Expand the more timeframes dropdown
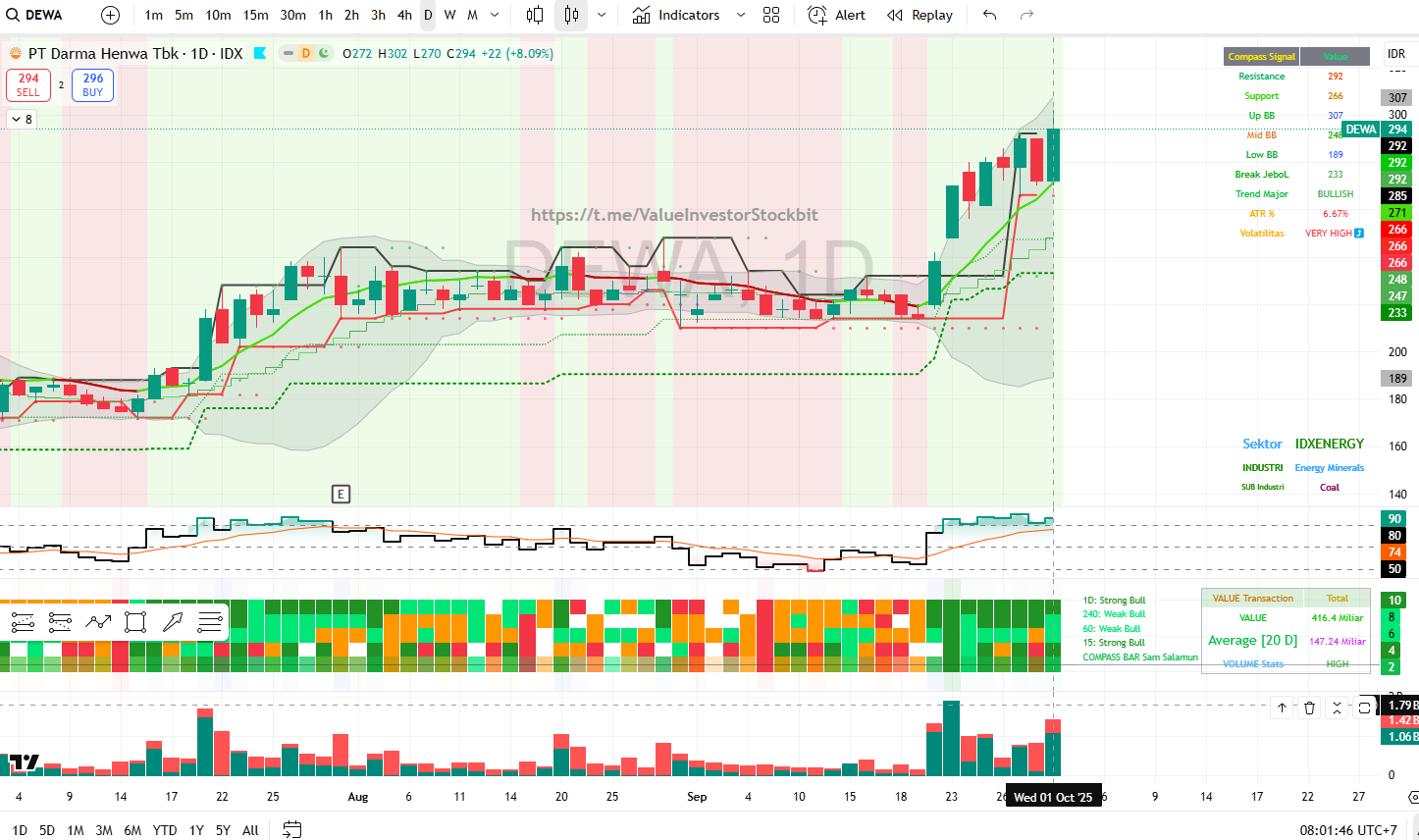This screenshot has height=840, width=1419. pyautogui.click(x=495, y=15)
